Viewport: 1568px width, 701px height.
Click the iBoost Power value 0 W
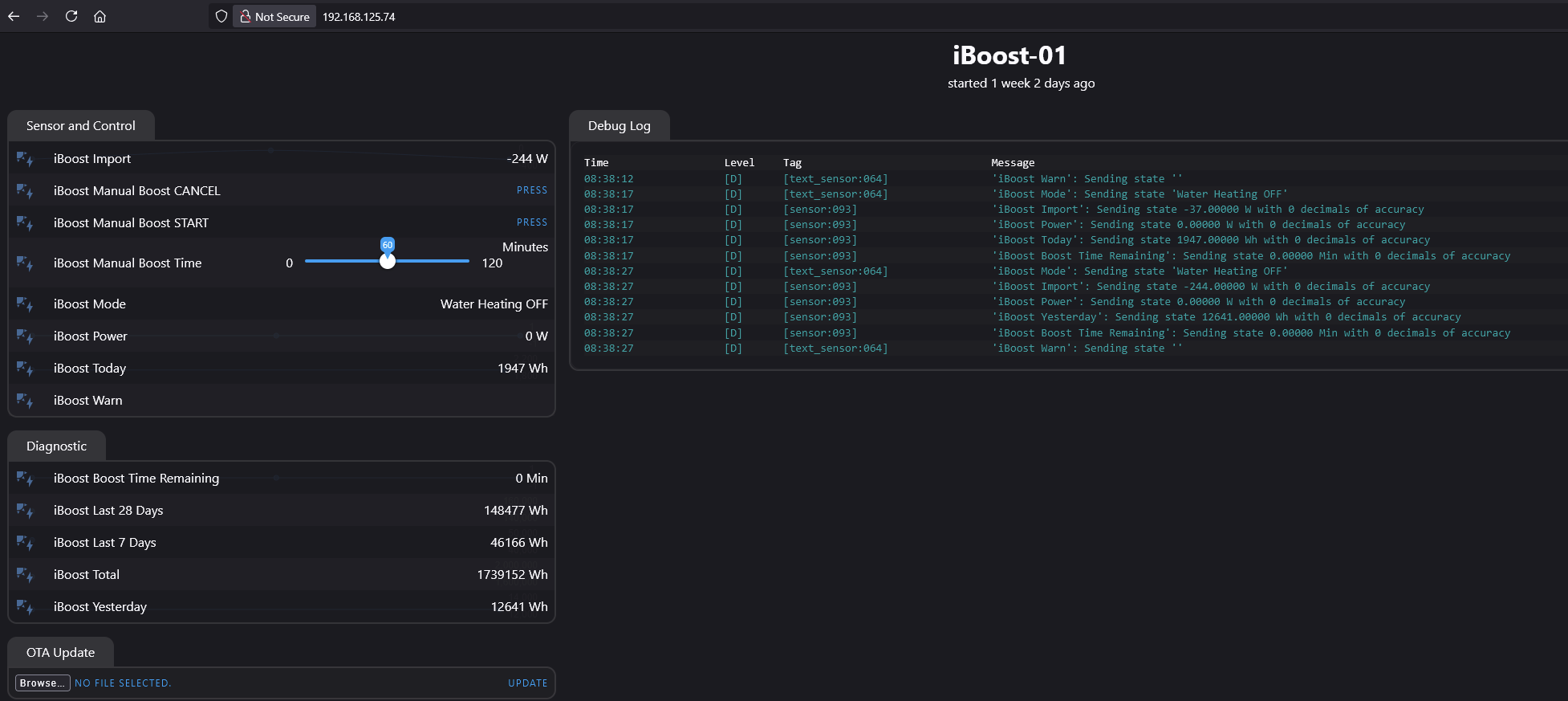click(x=537, y=336)
